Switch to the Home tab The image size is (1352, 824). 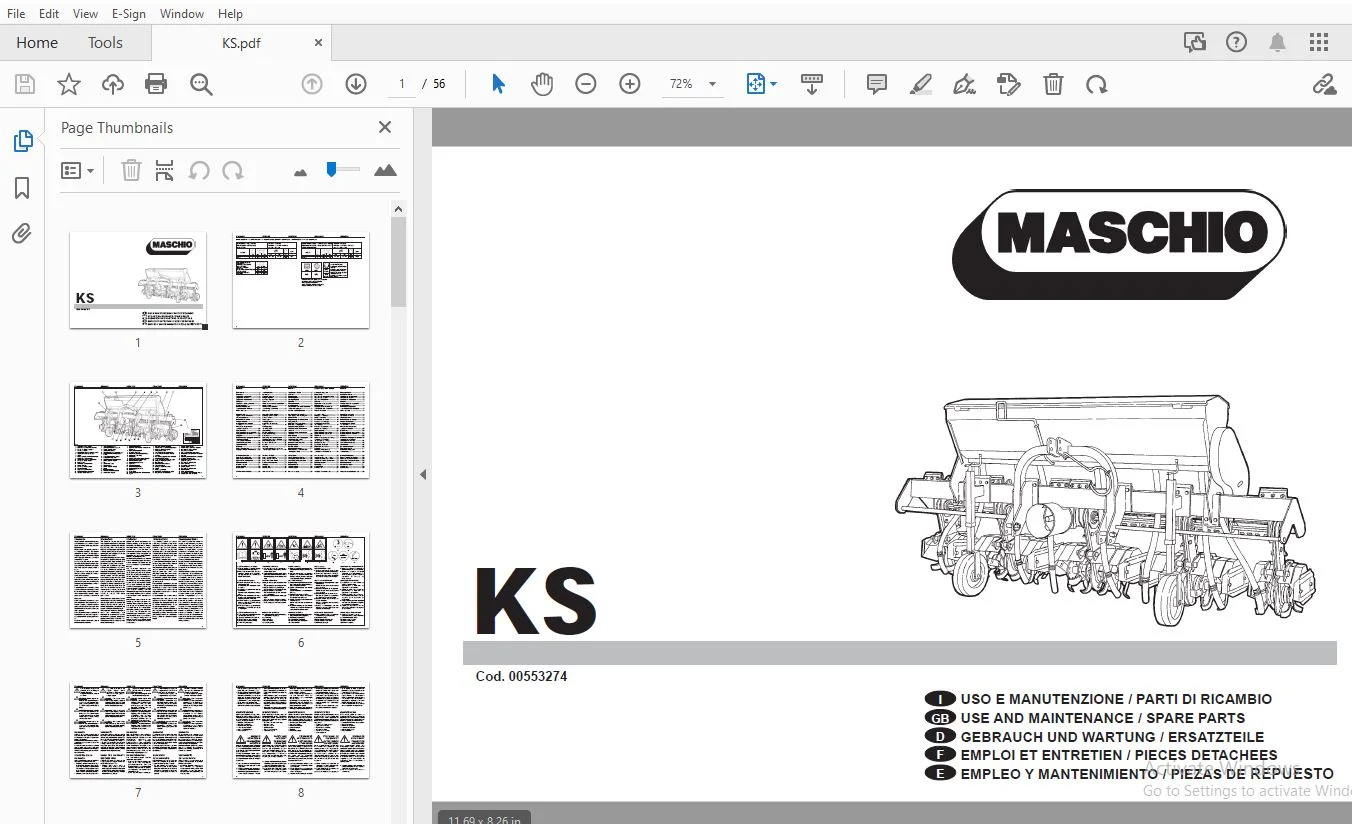coord(37,43)
